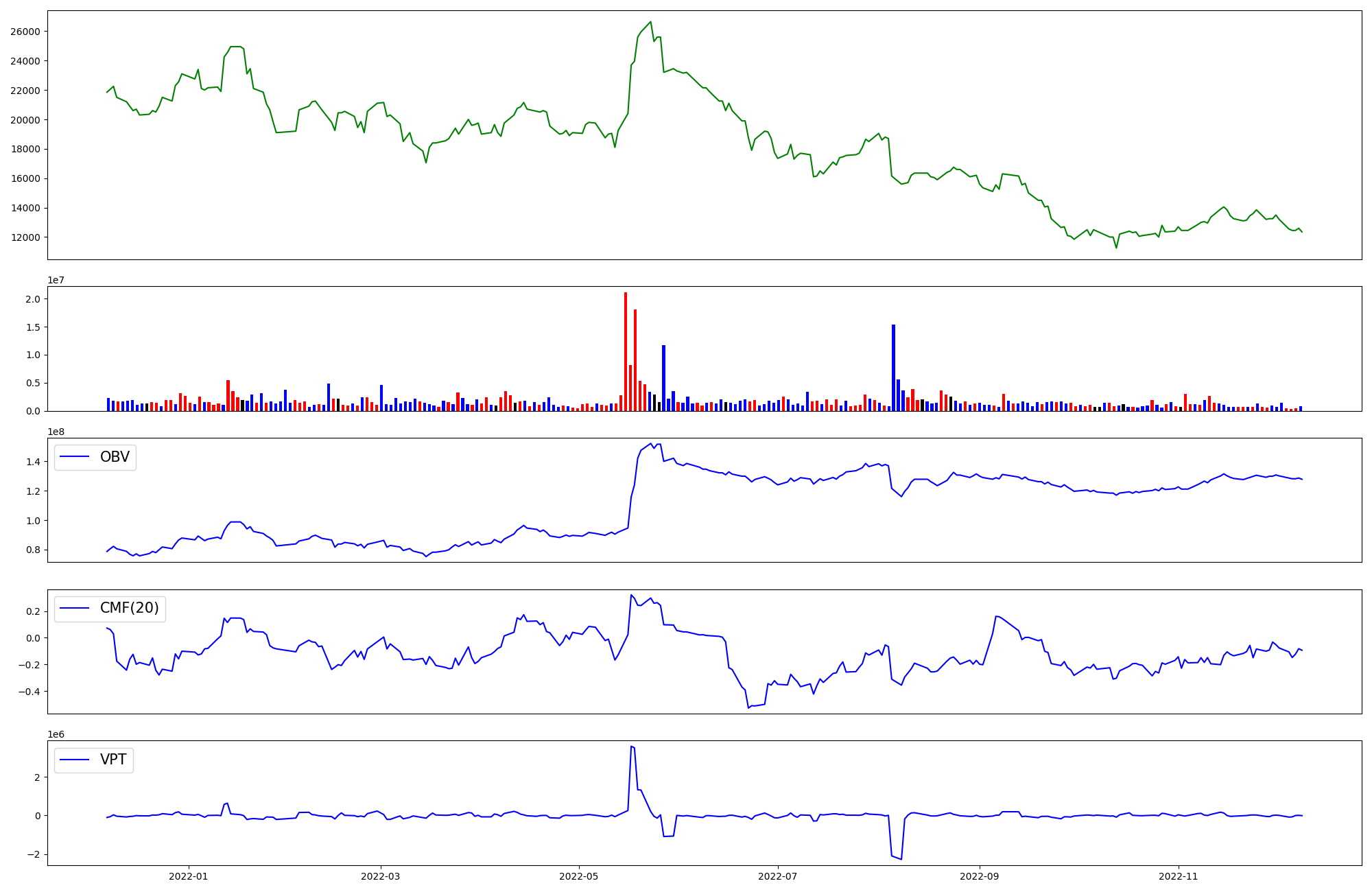Image resolution: width=1372 pixels, height=892 pixels.
Task: Click the 26000 tick on the price axis
Action: click(x=25, y=32)
